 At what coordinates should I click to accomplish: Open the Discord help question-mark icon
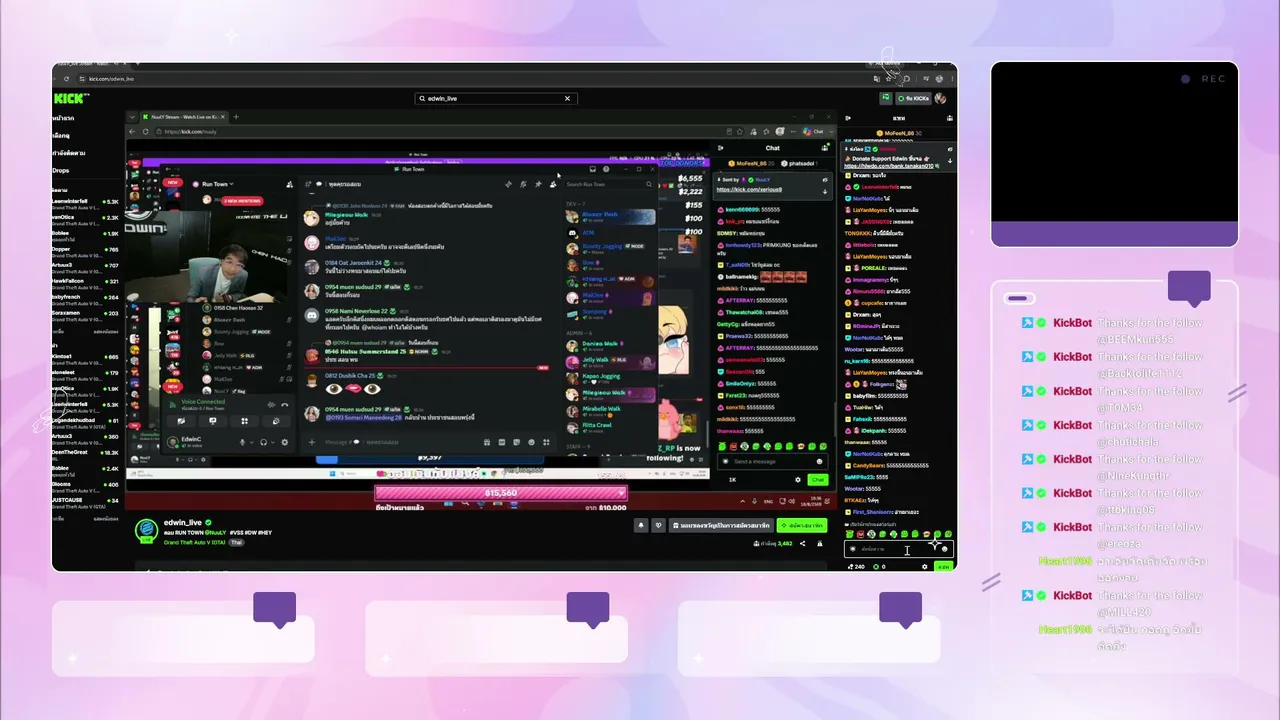point(606,169)
